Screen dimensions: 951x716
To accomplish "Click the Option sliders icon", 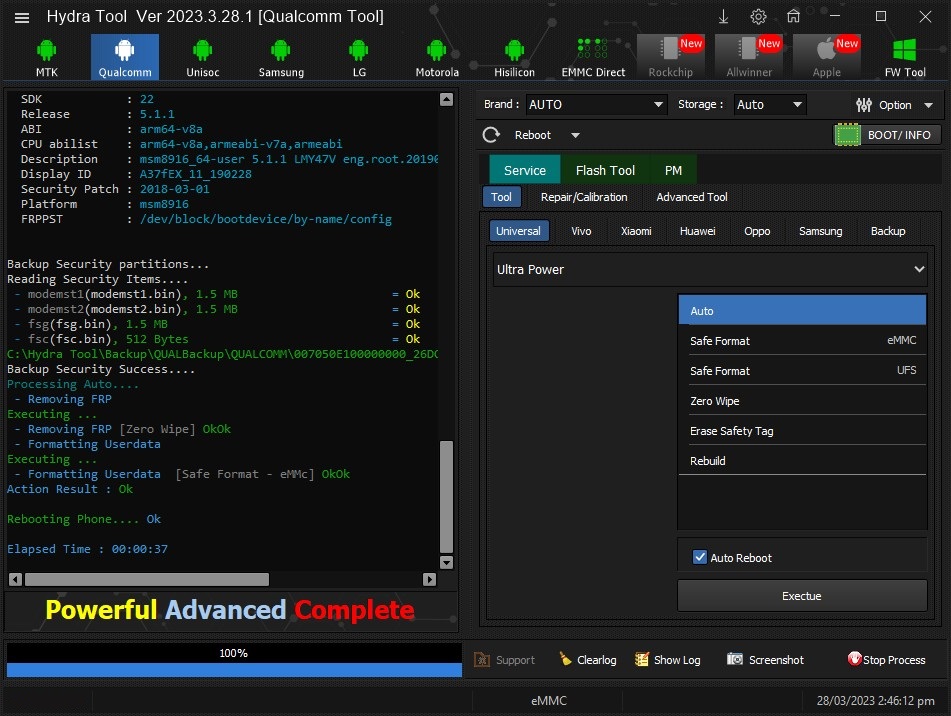I will point(864,105).
